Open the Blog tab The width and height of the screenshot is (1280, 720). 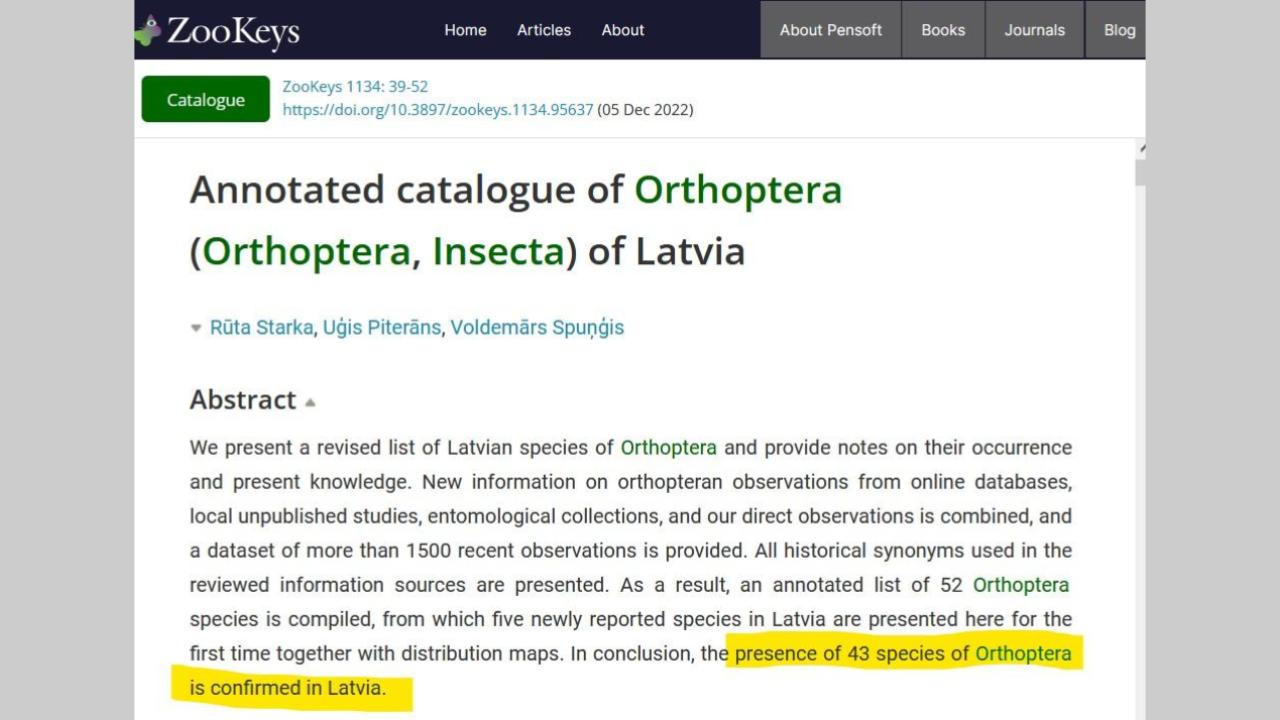[1119, 30]
